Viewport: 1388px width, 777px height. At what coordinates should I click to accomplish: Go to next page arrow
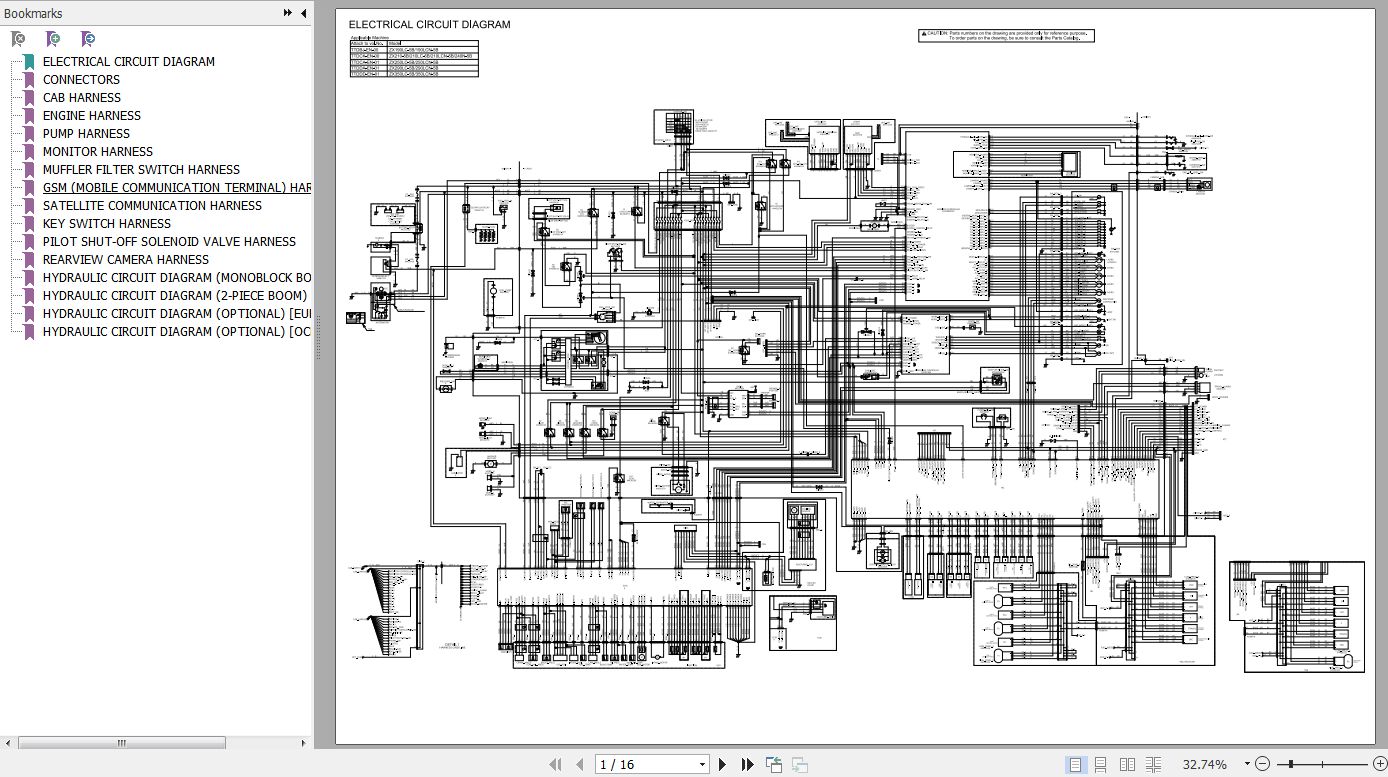pos(723,765)
